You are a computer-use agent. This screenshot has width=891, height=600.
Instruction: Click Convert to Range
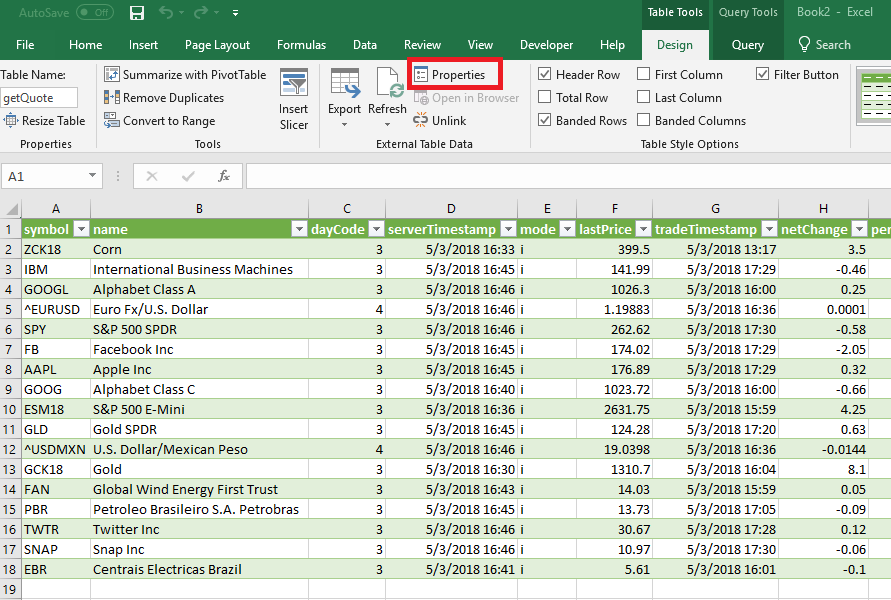click(x=160, y=120)
